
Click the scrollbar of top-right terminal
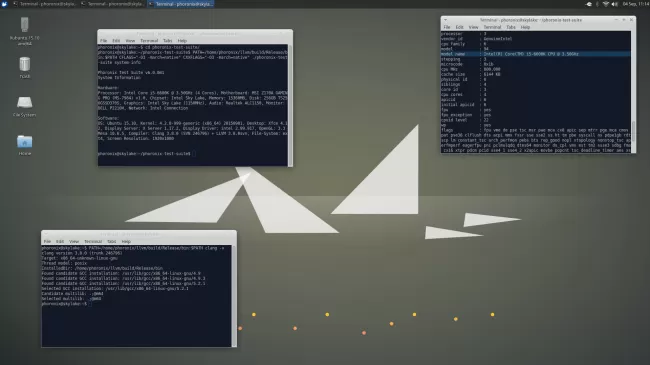pyautogui.click(x=633, y=92)
